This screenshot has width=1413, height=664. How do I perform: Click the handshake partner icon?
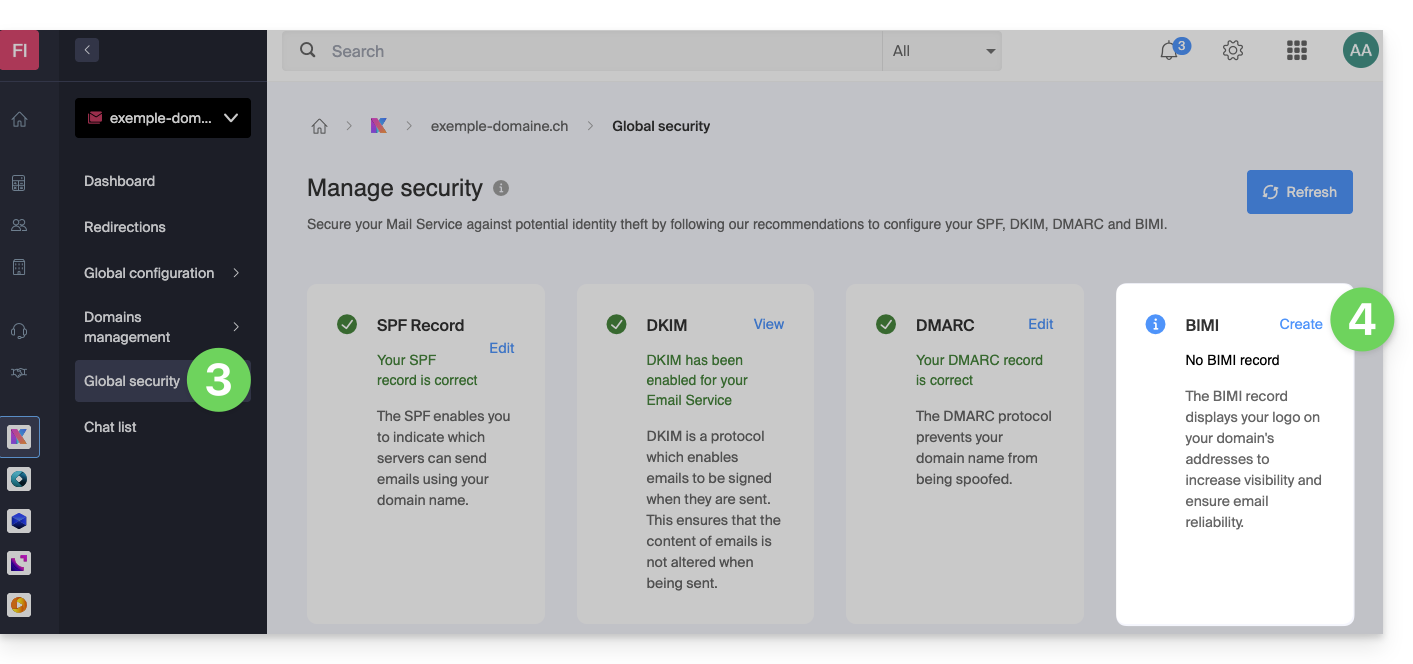pos(19,372)
